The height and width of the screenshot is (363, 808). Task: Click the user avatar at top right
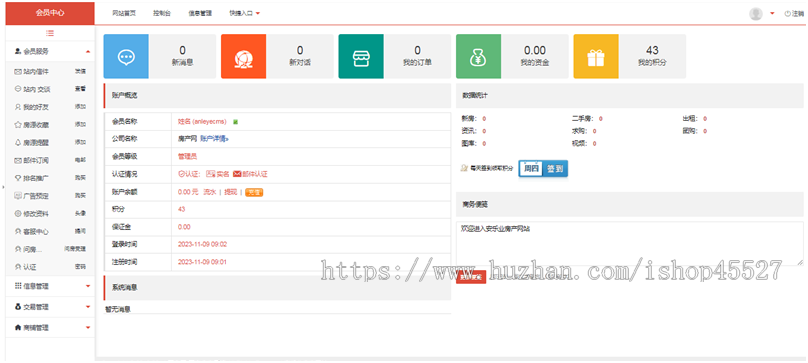[x=756, y=14]
